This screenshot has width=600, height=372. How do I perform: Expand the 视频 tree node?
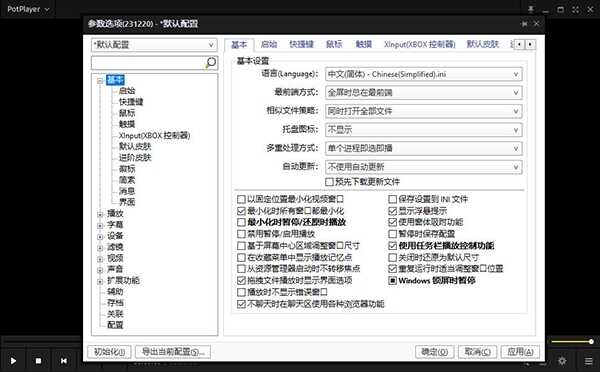[100, 259]
